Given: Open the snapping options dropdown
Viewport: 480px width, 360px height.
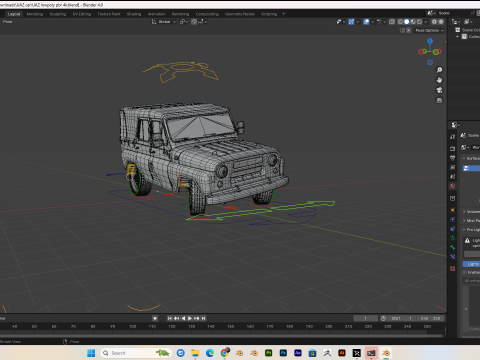Looking at the screenshot, I should (203, 22).
